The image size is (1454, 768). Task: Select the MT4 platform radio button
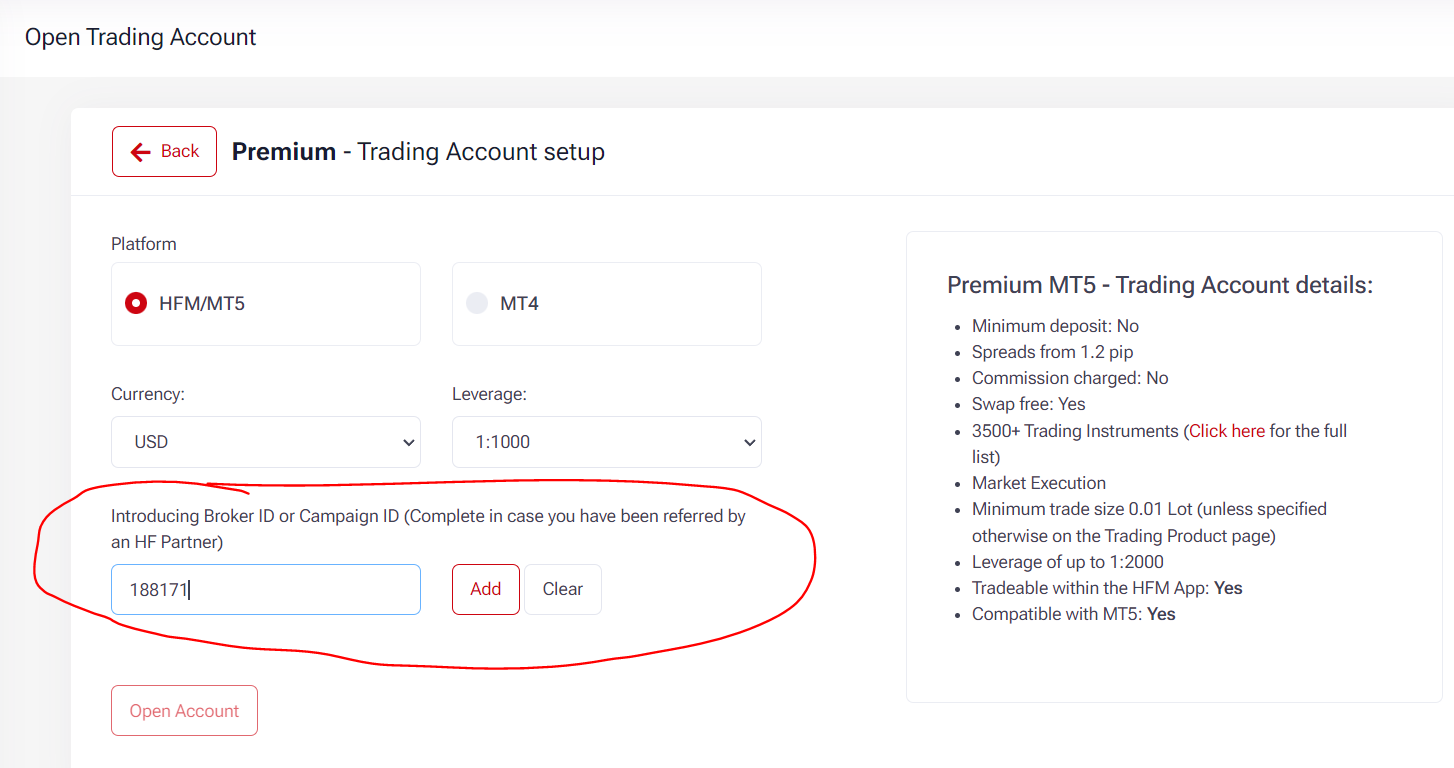pos(477,303)
